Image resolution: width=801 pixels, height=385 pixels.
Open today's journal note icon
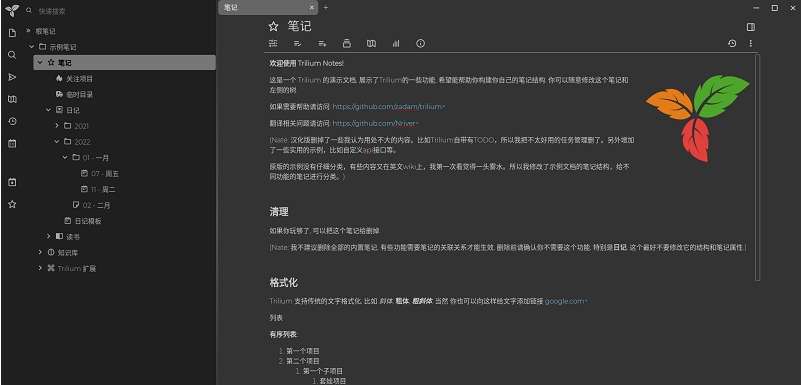pos(12,182)
